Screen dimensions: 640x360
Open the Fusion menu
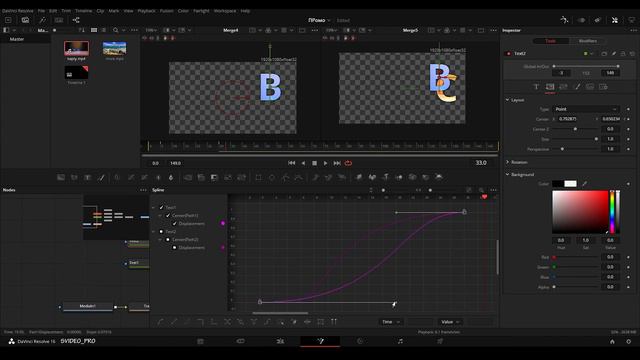coord(166,11)
